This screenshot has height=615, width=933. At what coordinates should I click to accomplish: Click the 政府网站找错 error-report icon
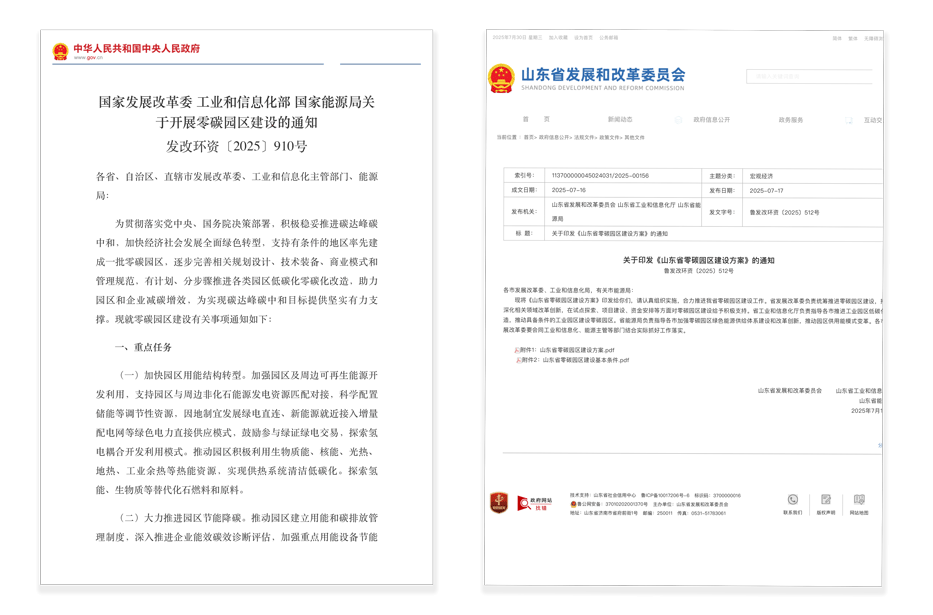(x=532, y=503)
